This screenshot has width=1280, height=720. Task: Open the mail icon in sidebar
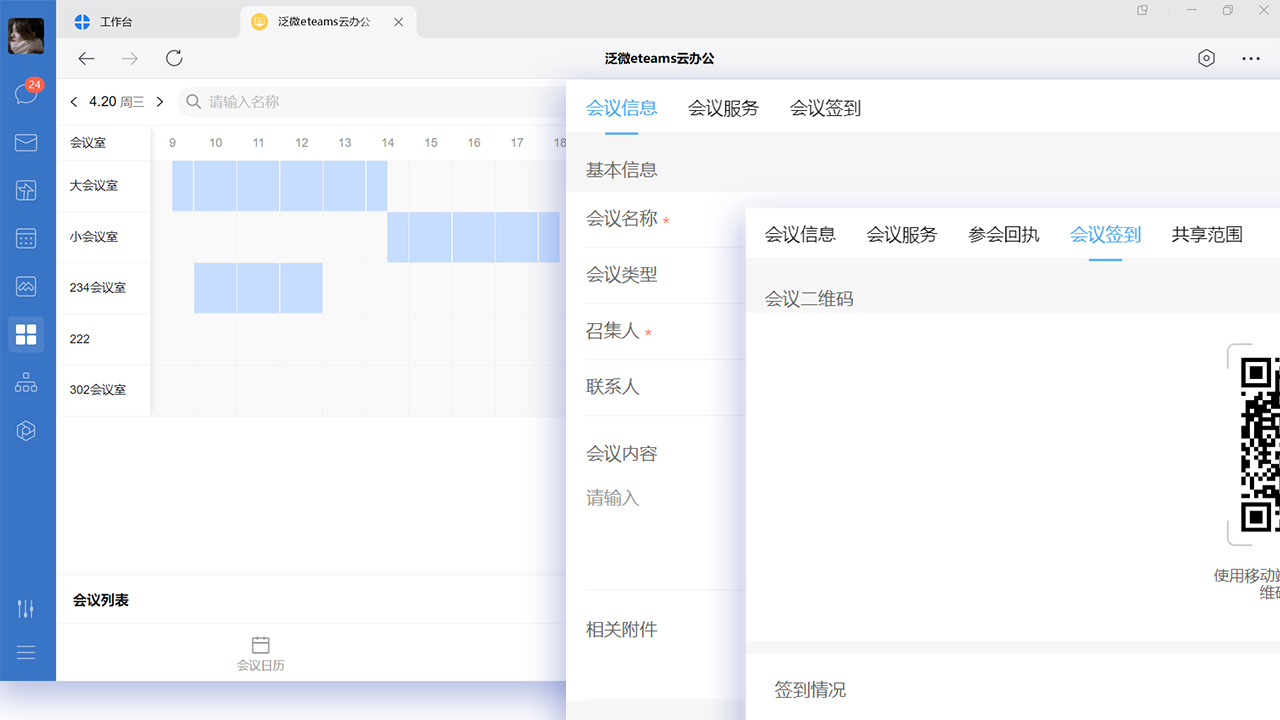26,143
